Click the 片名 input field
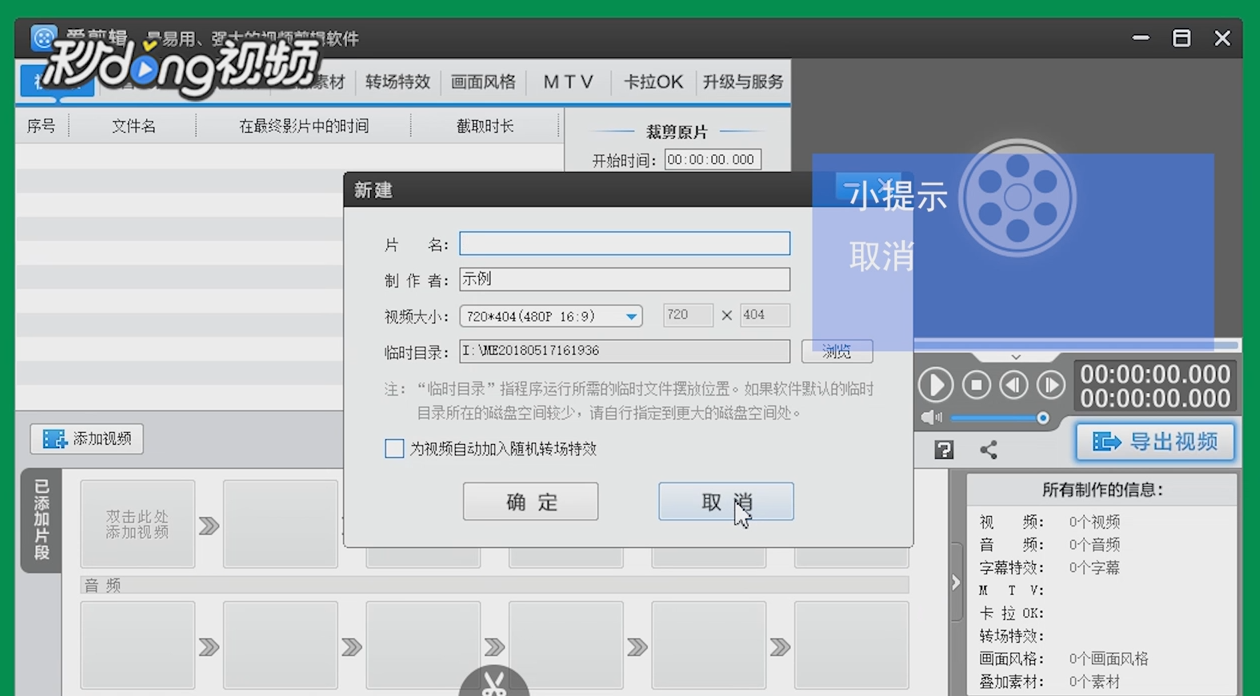 pos(624,243)
